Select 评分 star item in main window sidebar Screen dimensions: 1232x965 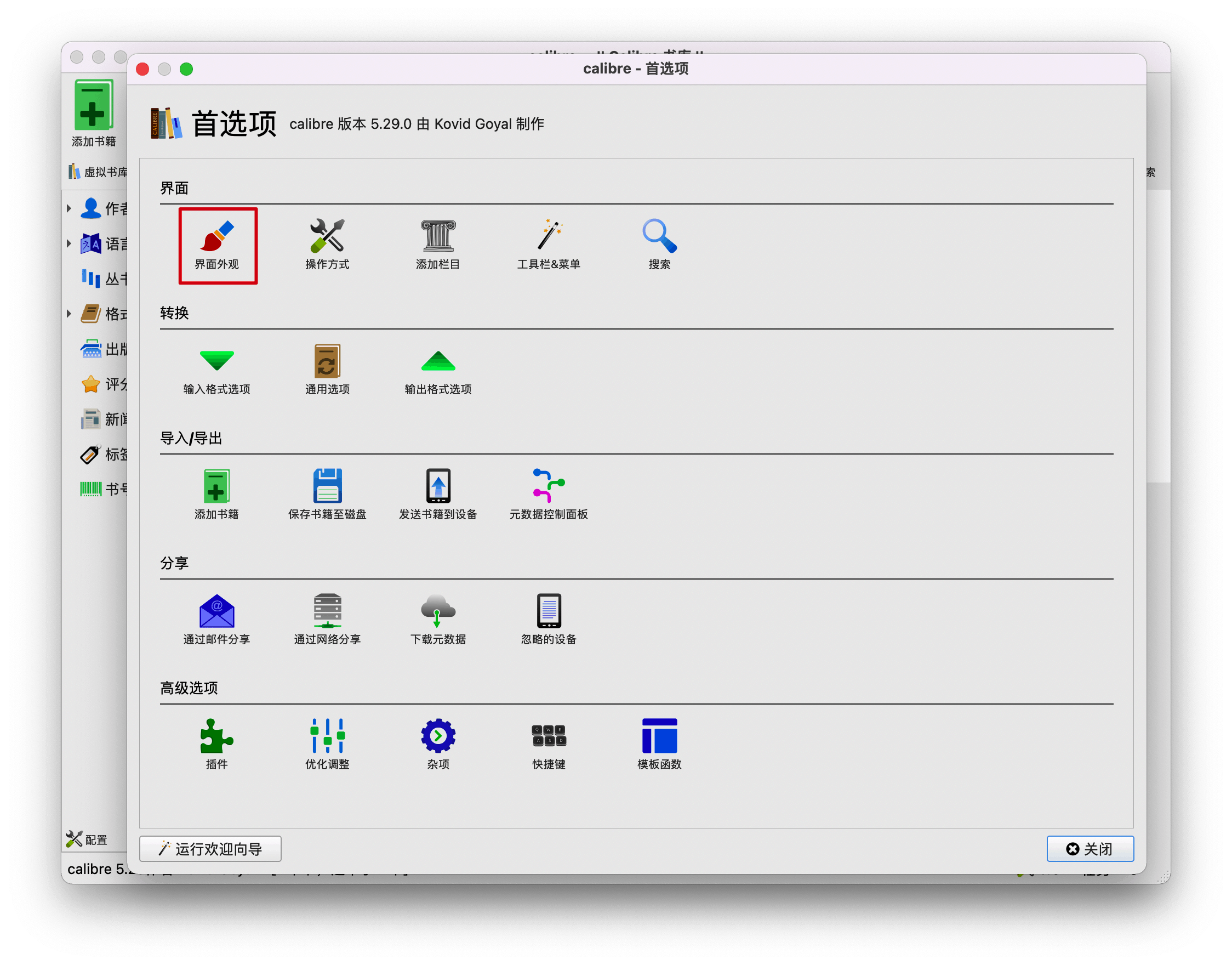tap(105, 384)
